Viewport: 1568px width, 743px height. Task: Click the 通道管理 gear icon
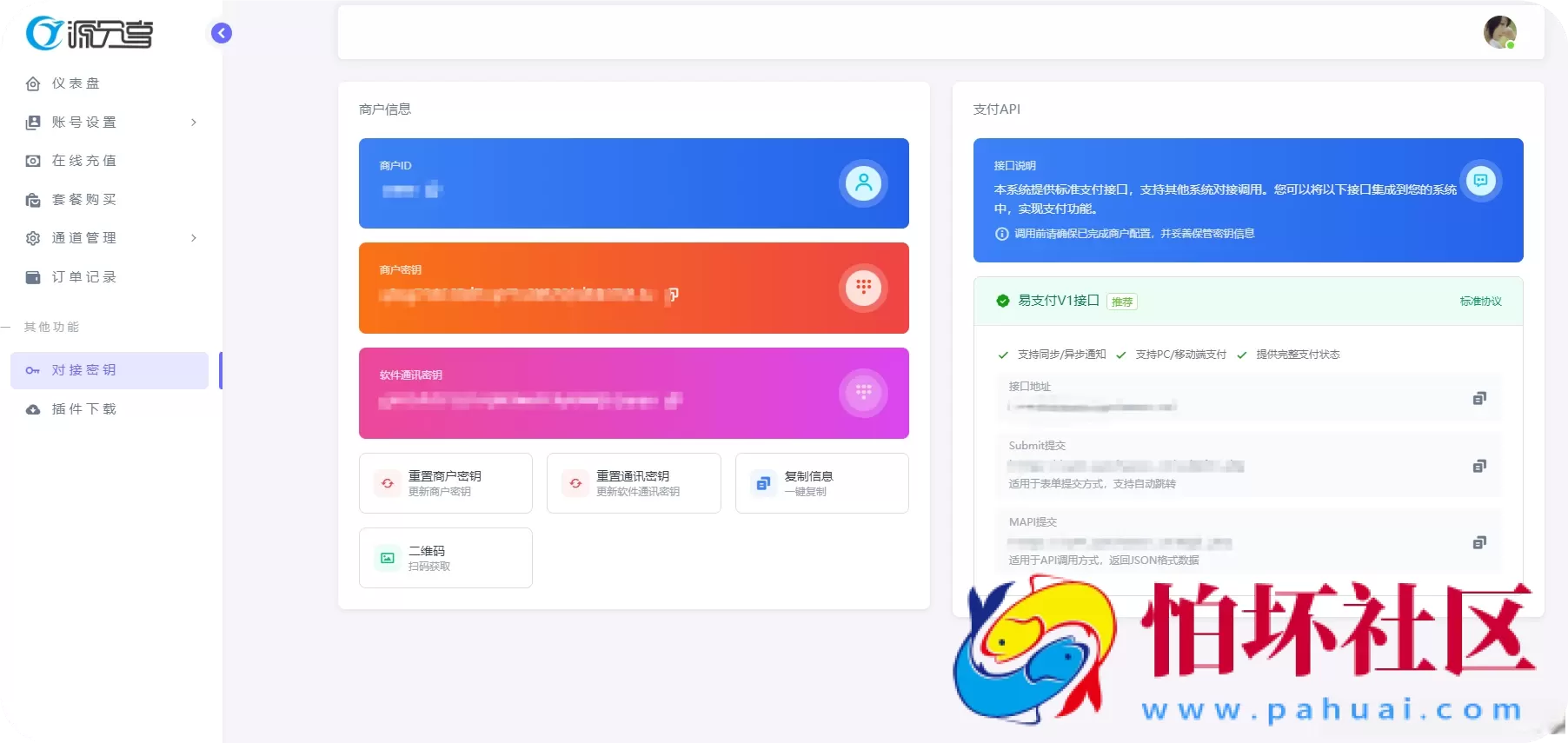tap(33, 238)
